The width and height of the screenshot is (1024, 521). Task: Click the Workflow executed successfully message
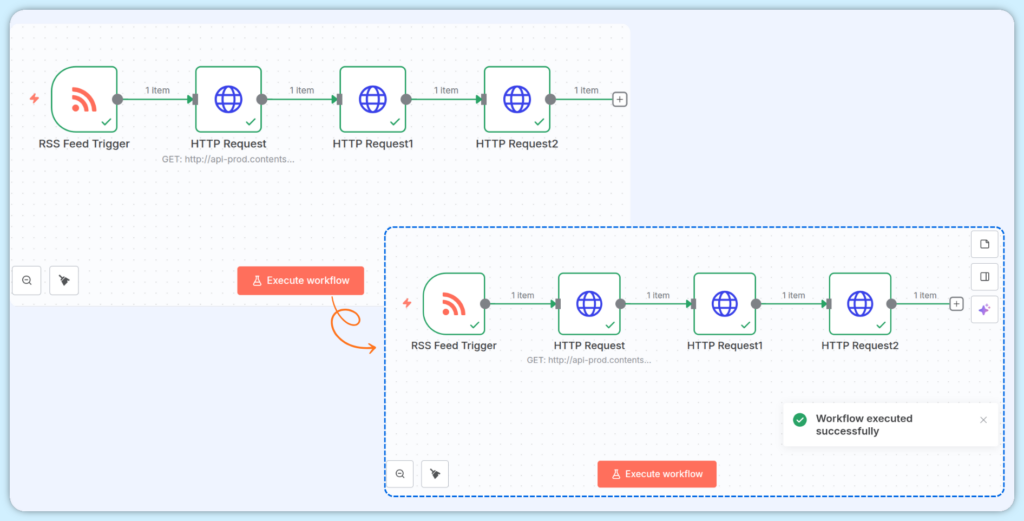[864, 425]
